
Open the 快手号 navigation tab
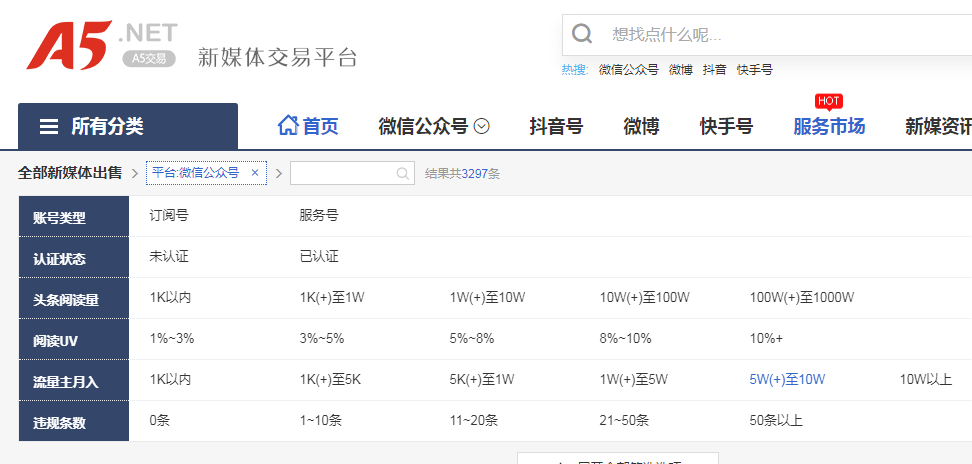coord(726,127)
